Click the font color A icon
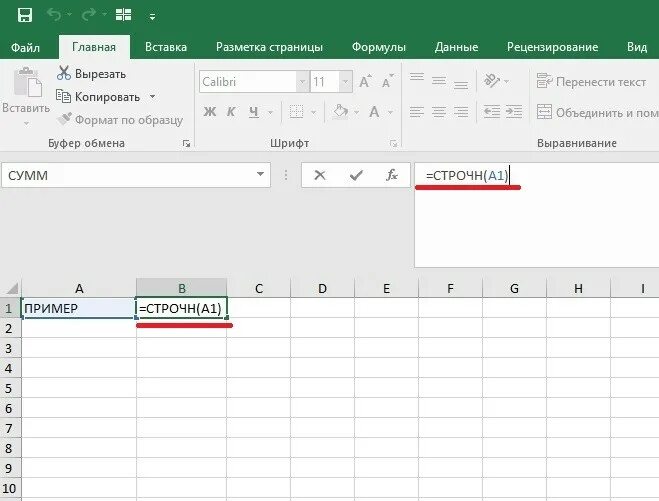659x501 pixels. (x=374, y=112)
